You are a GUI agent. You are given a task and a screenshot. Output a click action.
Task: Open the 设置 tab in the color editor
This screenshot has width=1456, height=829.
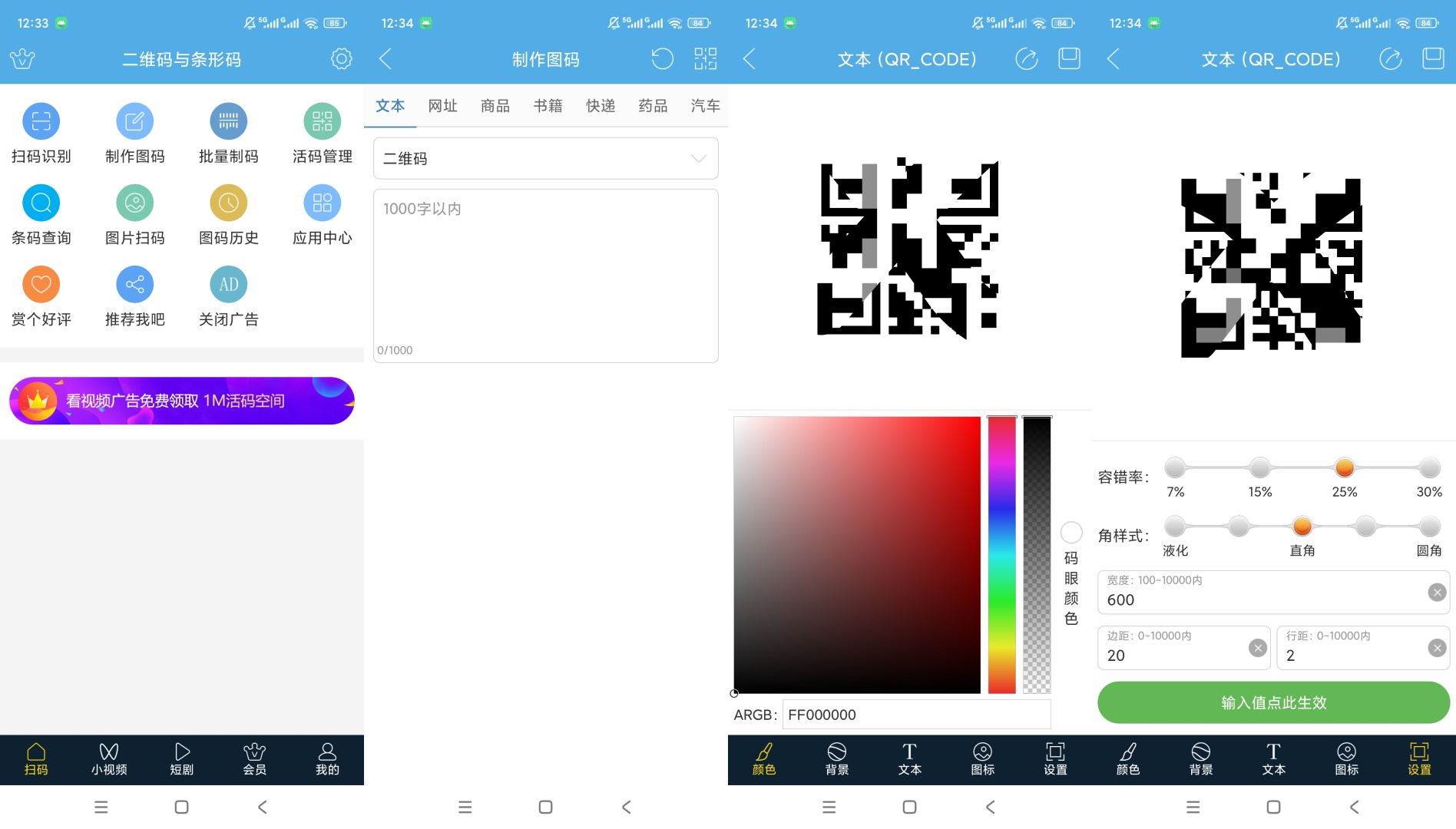(1055, 759)
